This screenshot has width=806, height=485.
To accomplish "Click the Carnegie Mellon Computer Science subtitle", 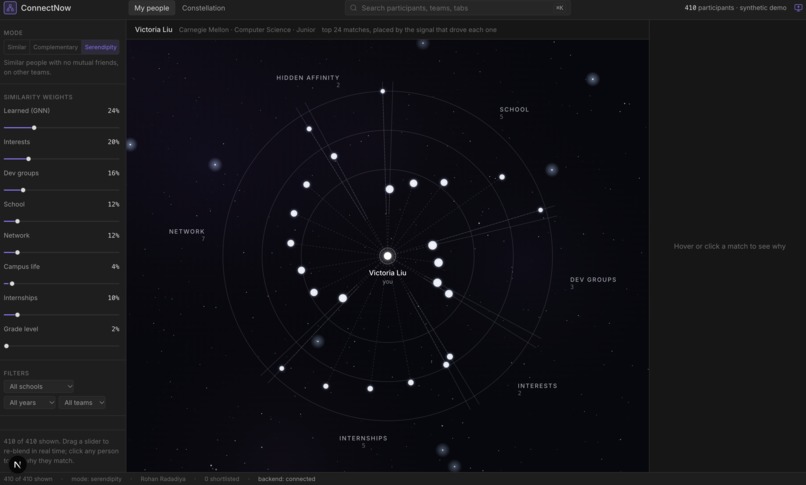I will tap(247, 30).
